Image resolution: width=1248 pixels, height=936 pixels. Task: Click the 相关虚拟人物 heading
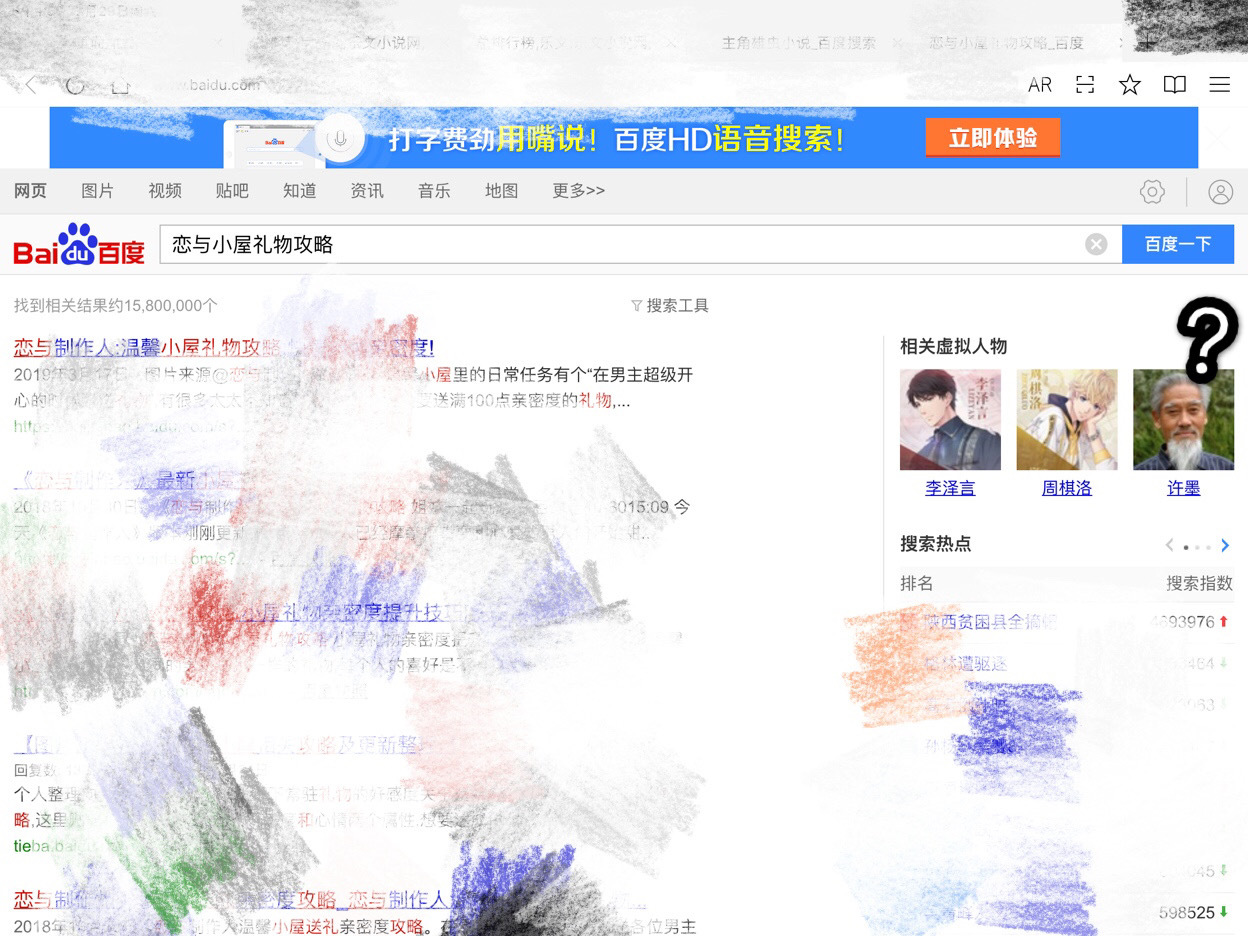coord(954,347)
